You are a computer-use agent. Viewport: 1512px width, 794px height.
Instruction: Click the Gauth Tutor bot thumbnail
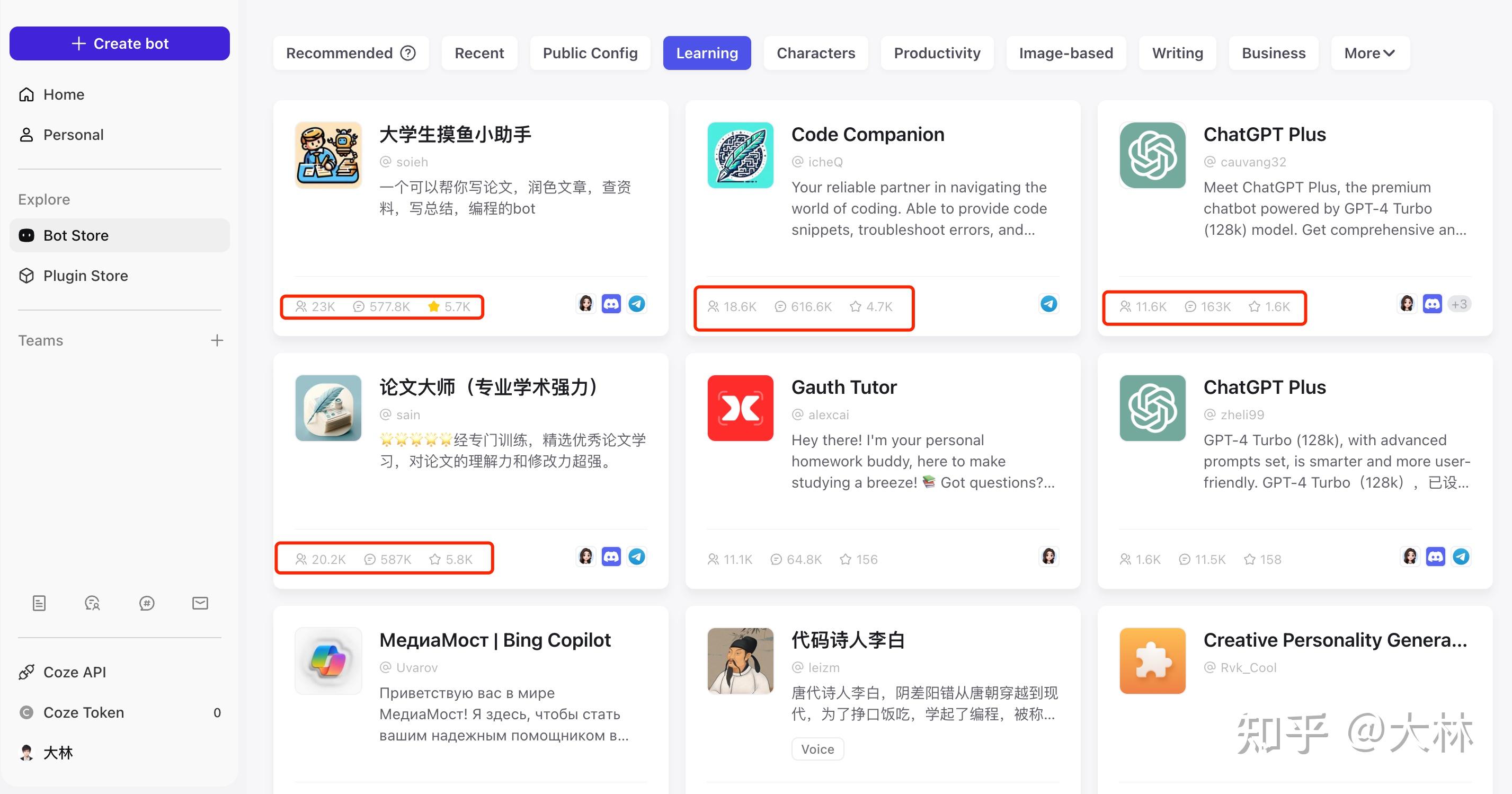[x=740, y=408]
